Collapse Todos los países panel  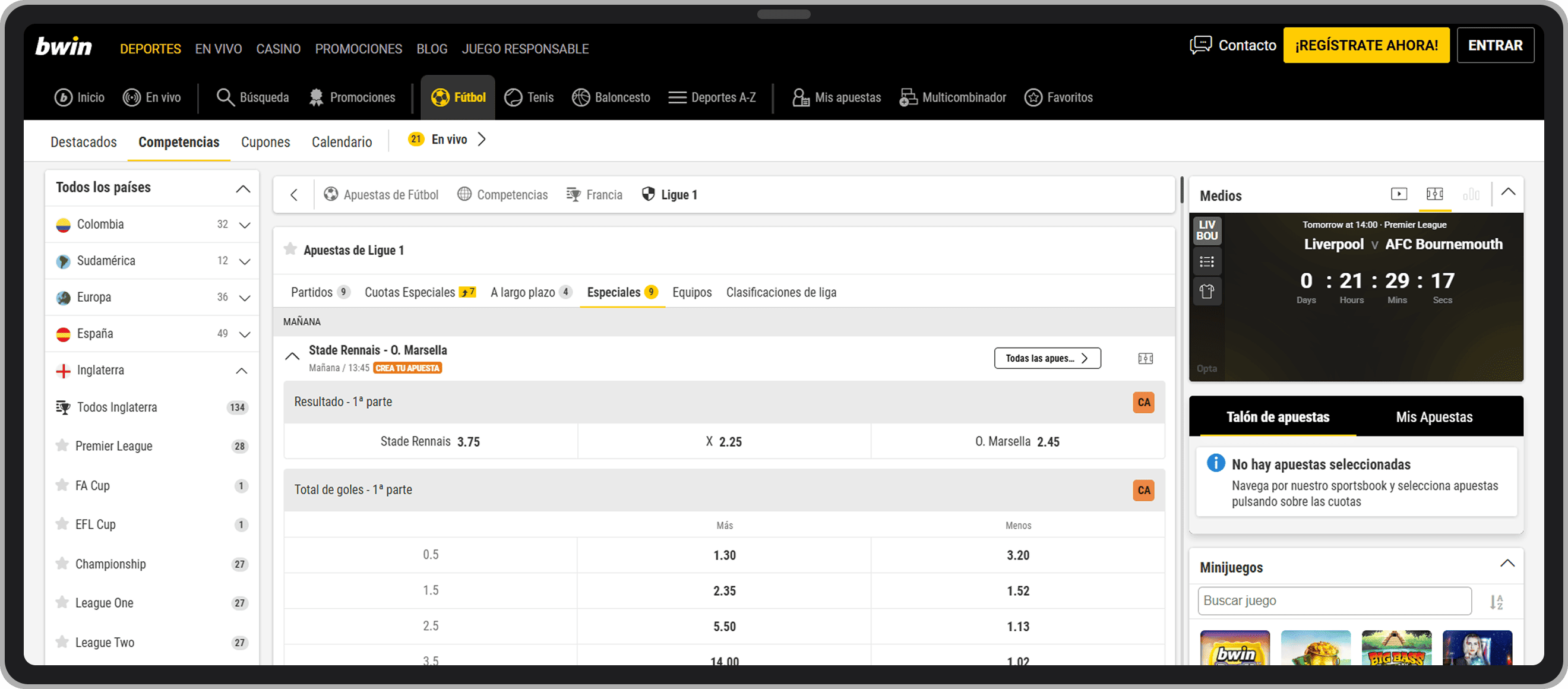(x=243, y=189)
